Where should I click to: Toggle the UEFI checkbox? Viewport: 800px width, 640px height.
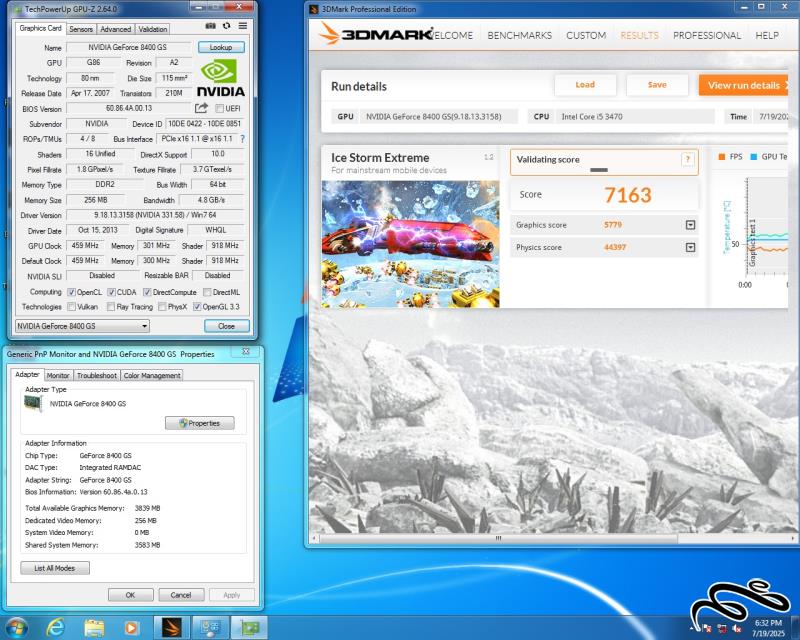[219, 108]
